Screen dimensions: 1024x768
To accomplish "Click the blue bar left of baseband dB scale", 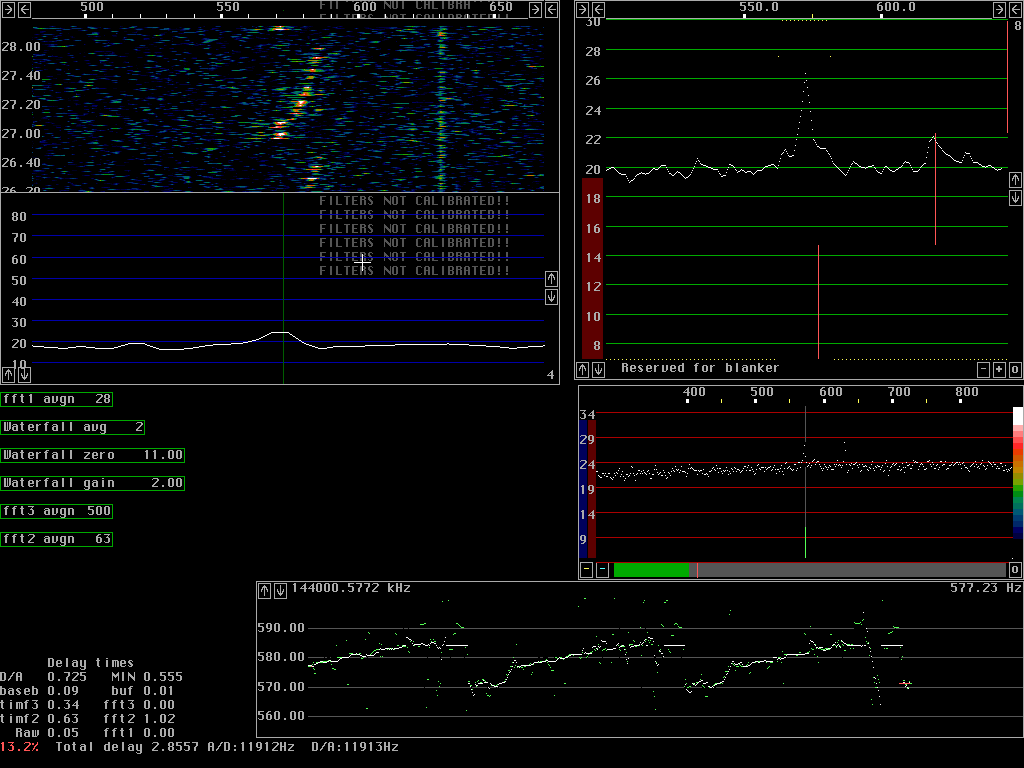I will tap(583, 488).
